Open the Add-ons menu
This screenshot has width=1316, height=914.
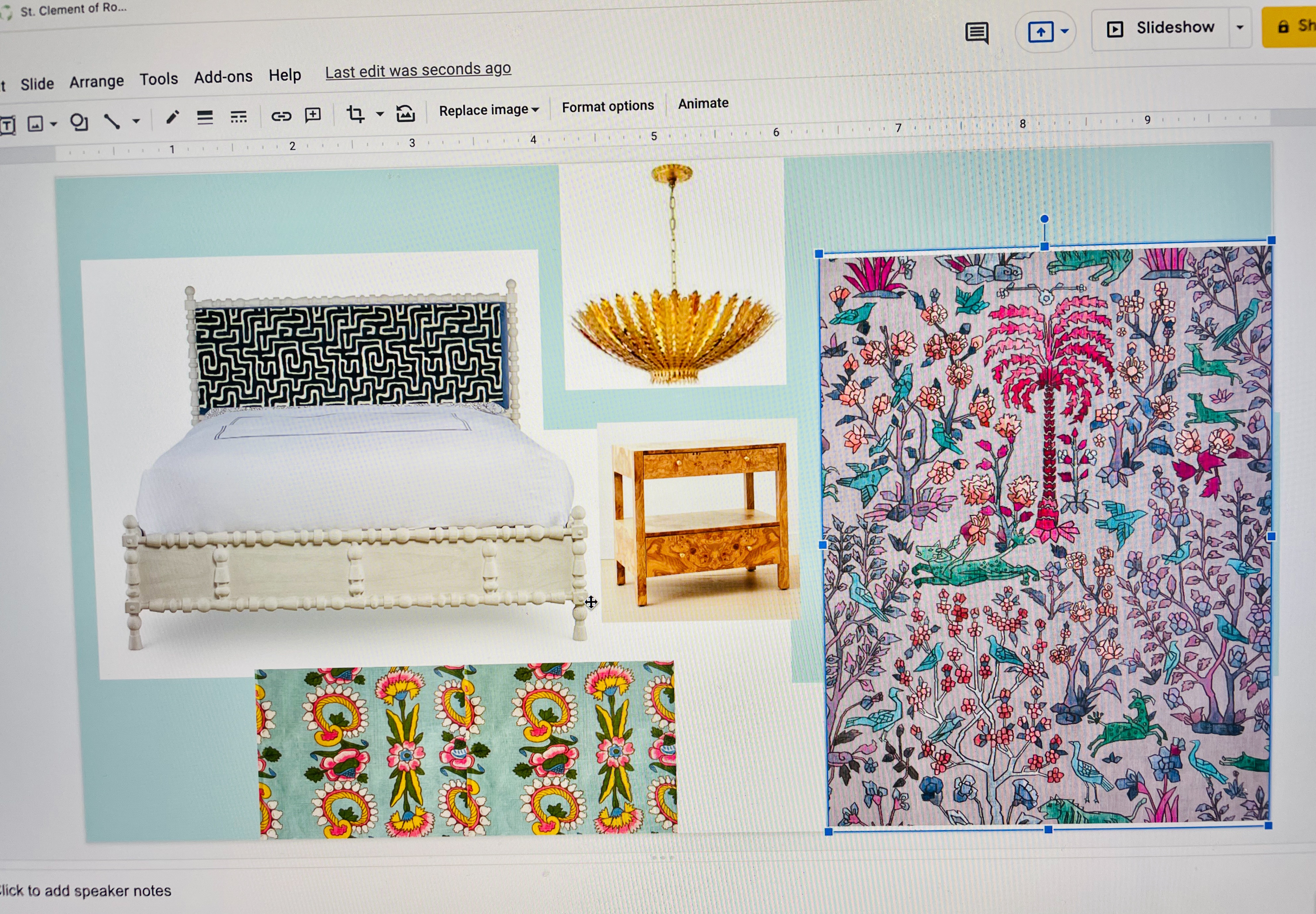click(223, 77)
